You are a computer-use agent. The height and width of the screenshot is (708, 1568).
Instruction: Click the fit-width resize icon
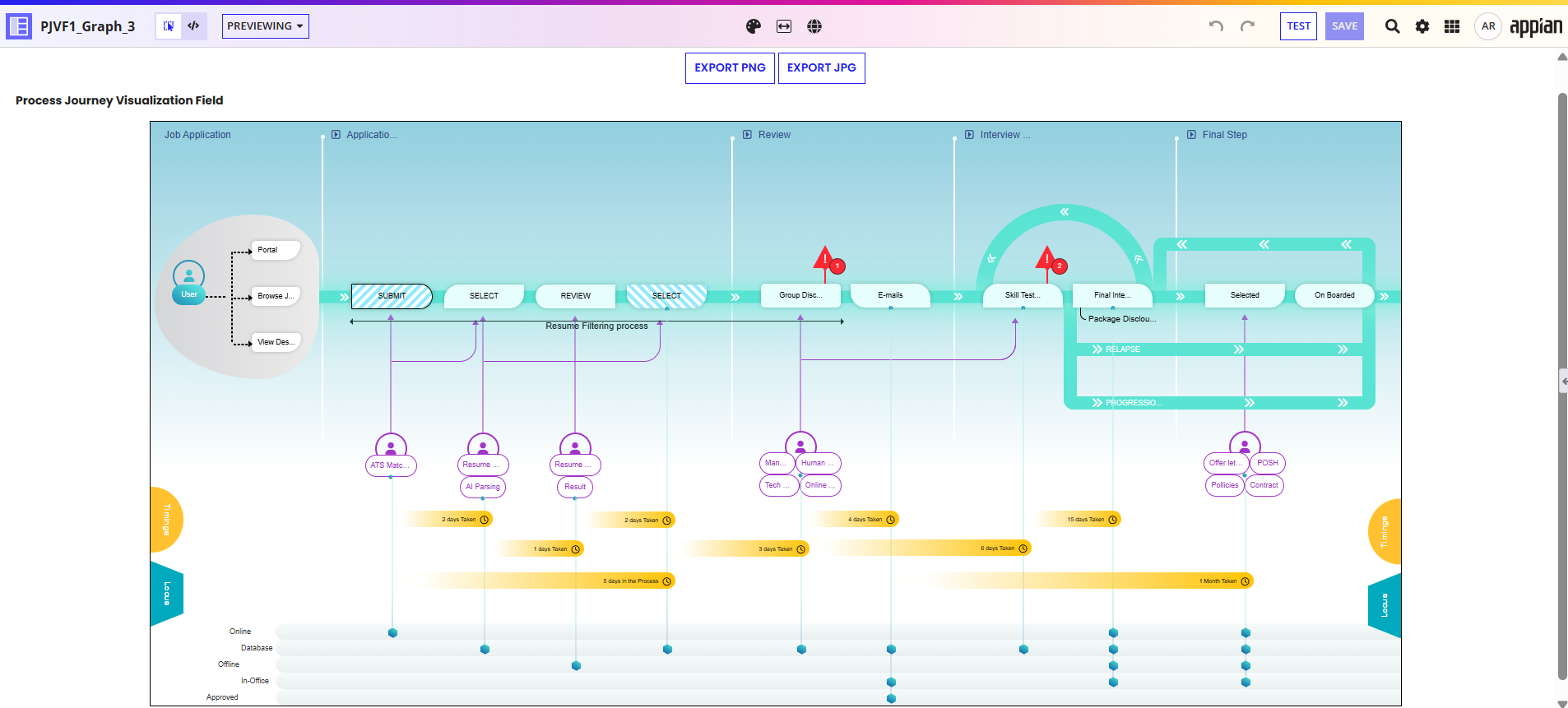pos(784,26)
